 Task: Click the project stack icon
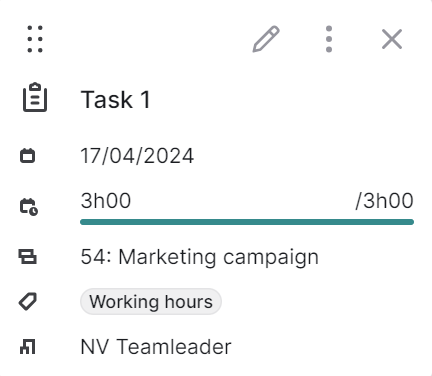(27, 257)
